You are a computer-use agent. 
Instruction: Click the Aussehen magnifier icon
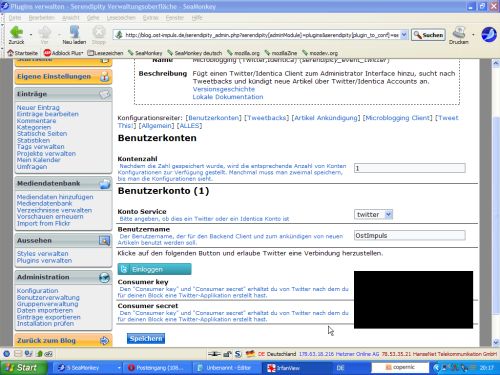click(x=104, y=241)
